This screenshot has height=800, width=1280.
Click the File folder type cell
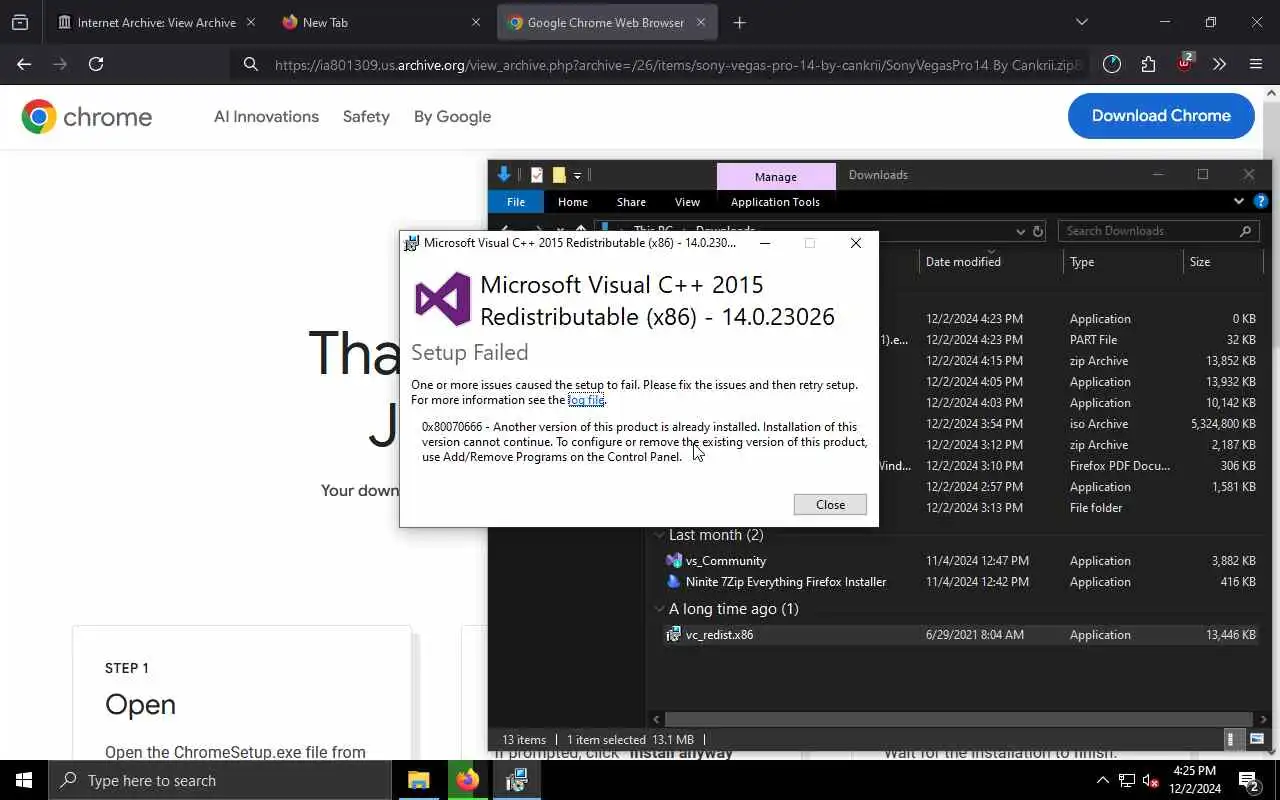(x=1096, y=508)
